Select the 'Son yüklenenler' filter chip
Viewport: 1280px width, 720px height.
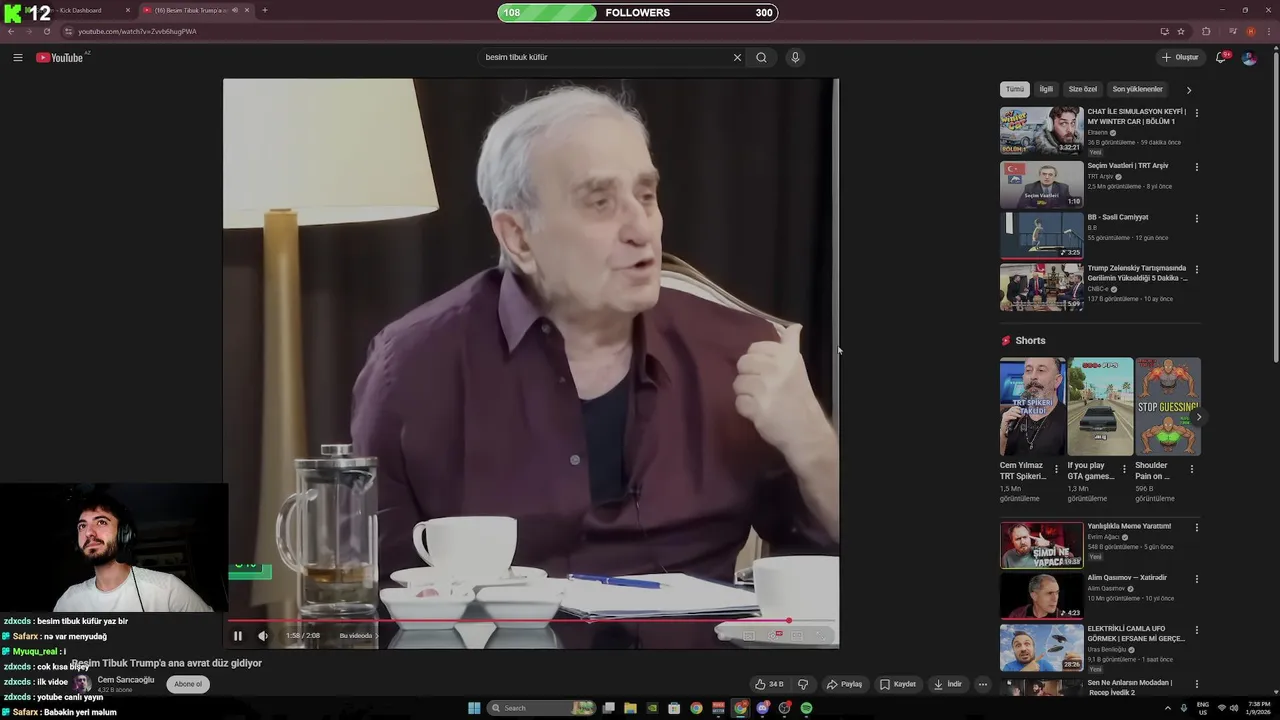1138,89
